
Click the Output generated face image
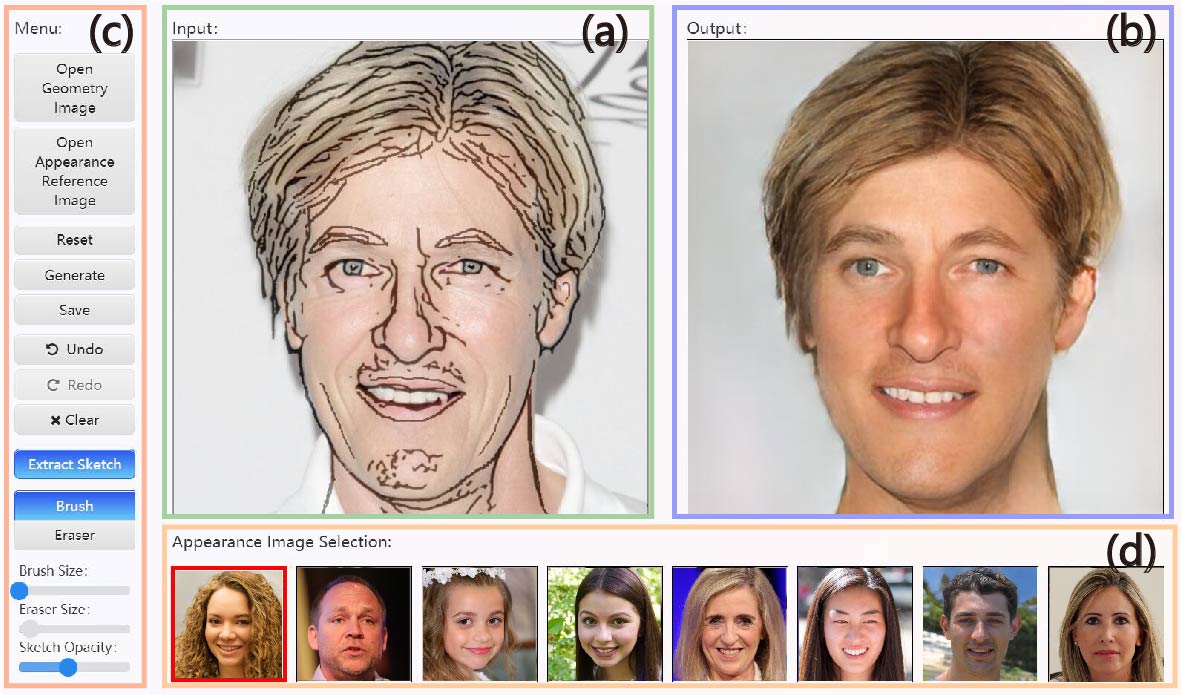coord(925,277)
